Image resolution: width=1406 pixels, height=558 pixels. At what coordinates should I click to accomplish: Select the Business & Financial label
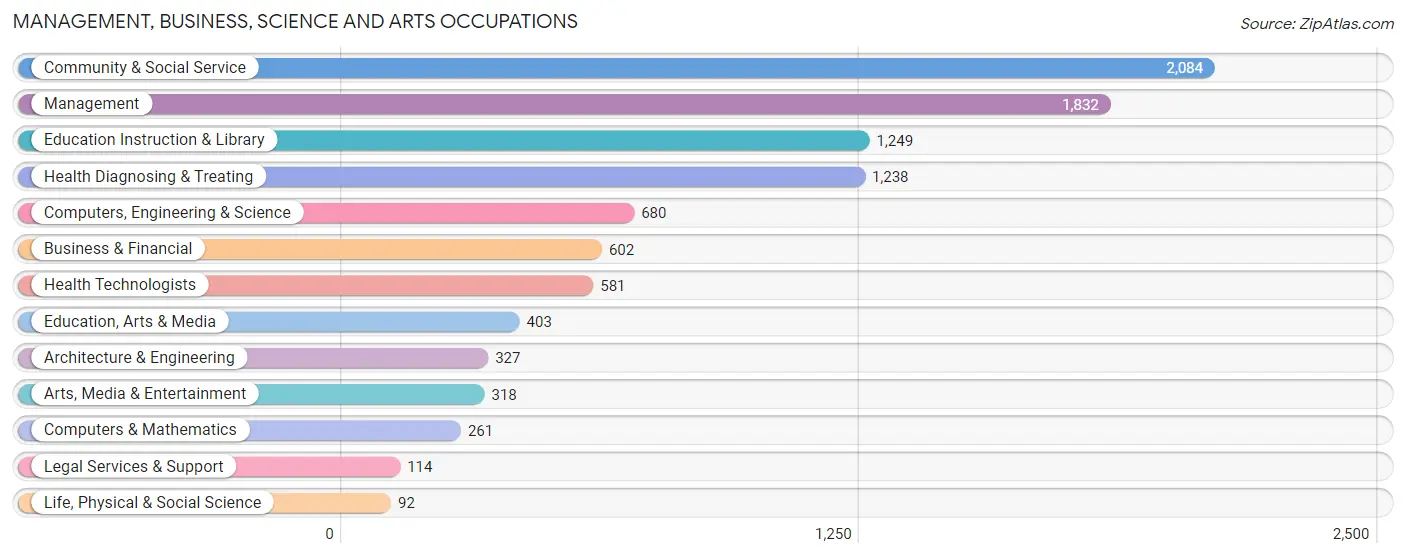pos(118,249)
